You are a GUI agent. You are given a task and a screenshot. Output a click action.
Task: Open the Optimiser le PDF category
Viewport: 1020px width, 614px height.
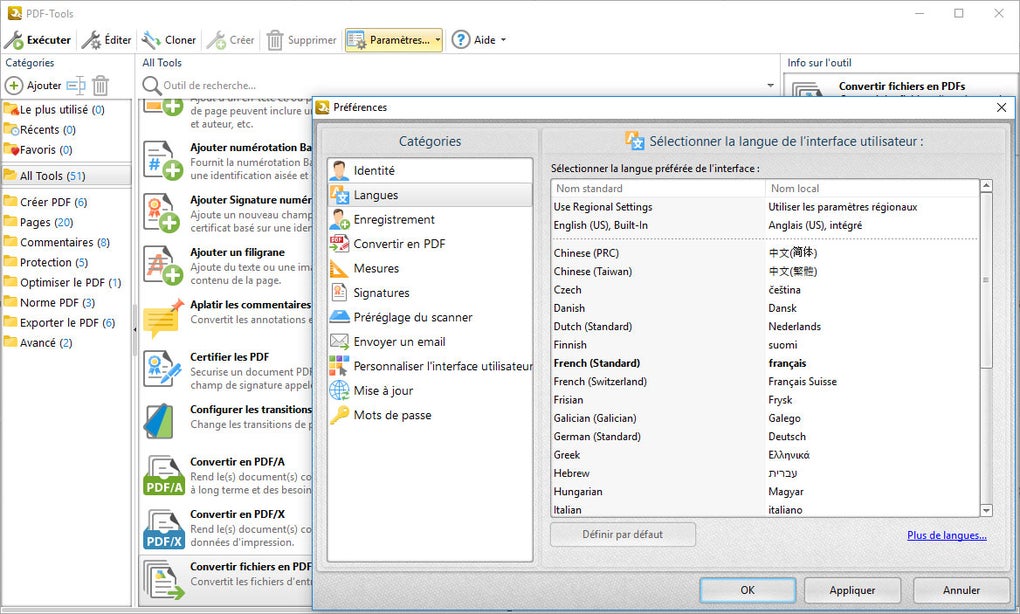pos(66,283)
